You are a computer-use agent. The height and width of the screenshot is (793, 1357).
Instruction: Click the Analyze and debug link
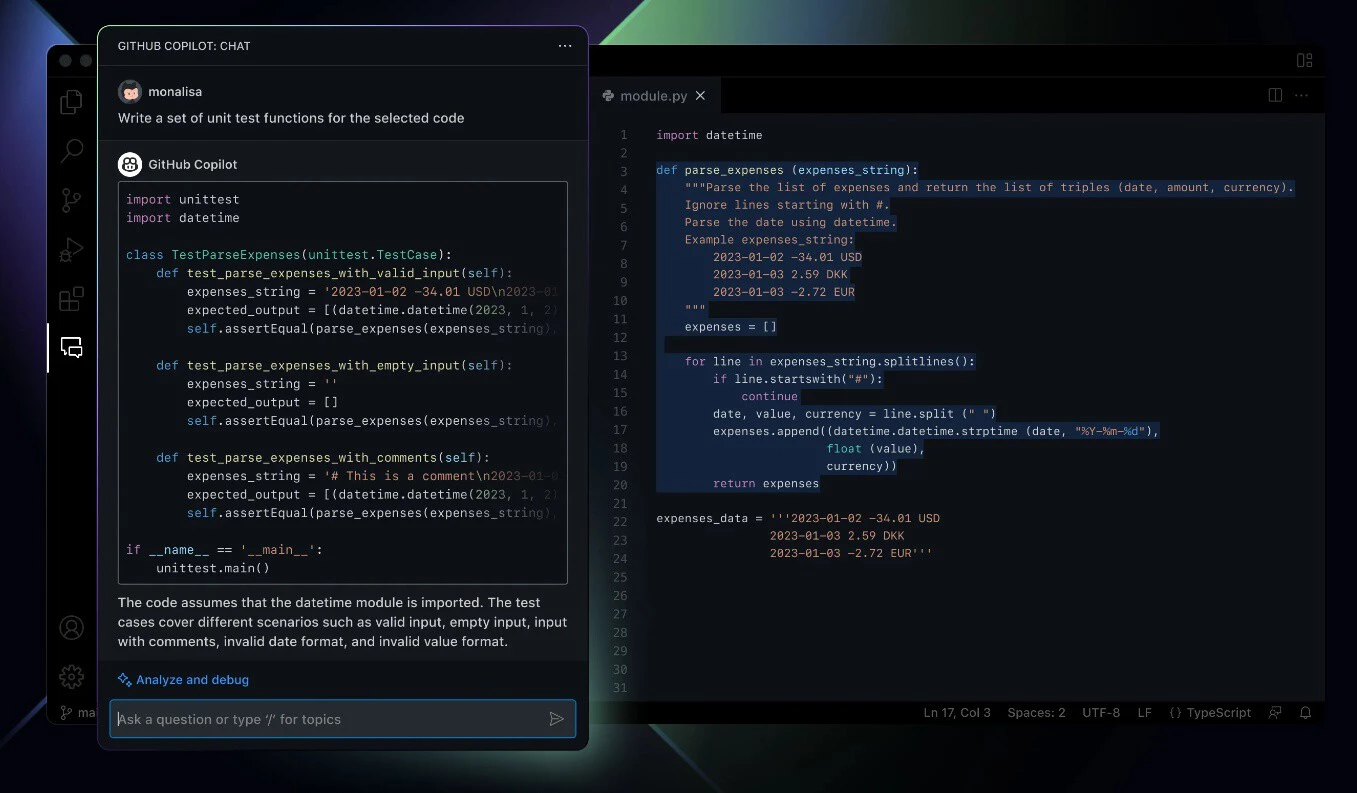pyautogui.click(x=192, y=680)
